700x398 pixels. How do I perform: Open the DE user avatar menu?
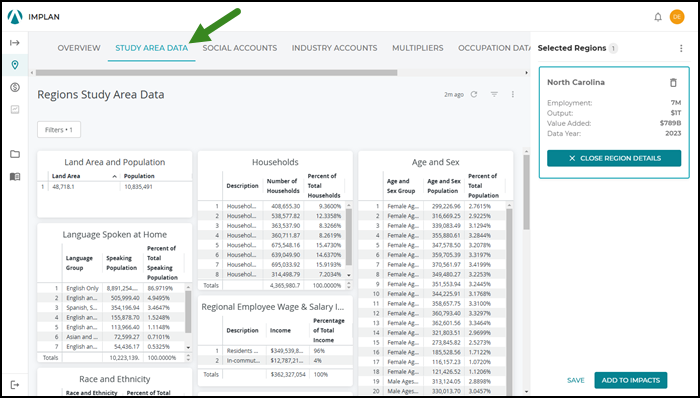(x=677, y=17)
